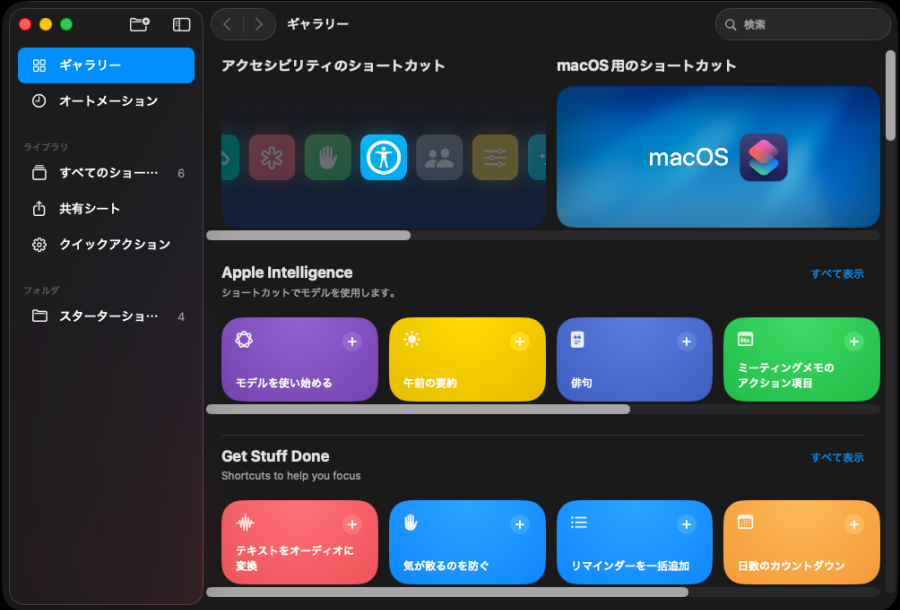Open the スターターショートカット folder
900x610 pixels.
106,317
